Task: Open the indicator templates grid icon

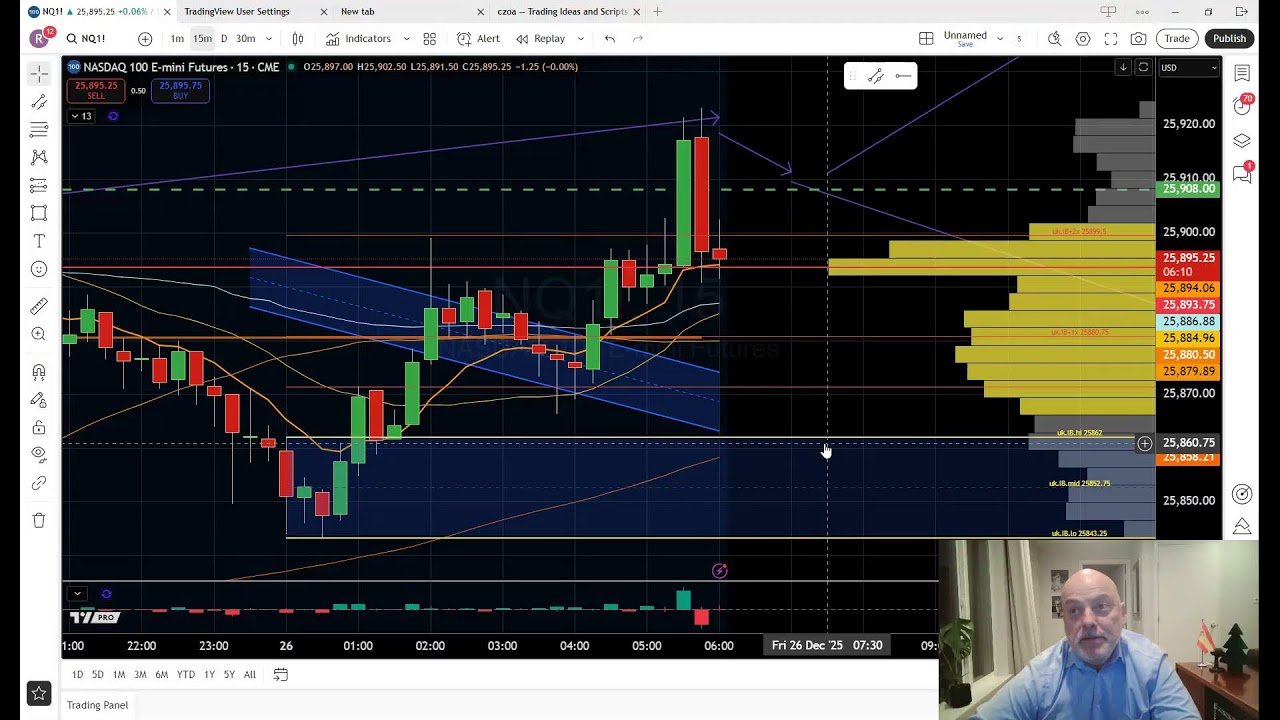Action: [x=429, y=39]
